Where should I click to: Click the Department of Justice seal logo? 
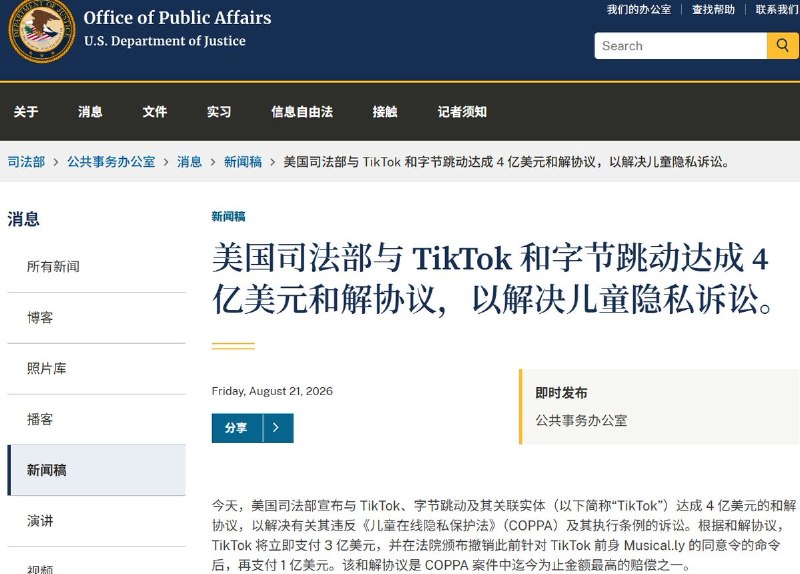[41, 32]
